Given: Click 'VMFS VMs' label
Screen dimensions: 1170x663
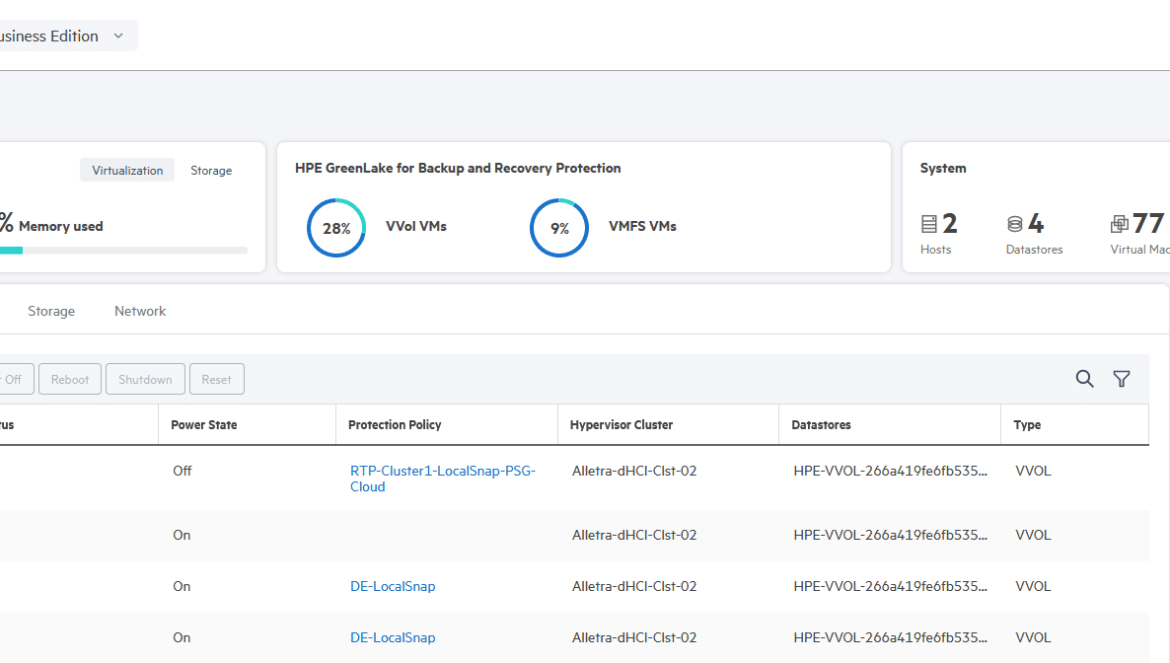Looking at the screenshot, I should [x=642, y=226].
